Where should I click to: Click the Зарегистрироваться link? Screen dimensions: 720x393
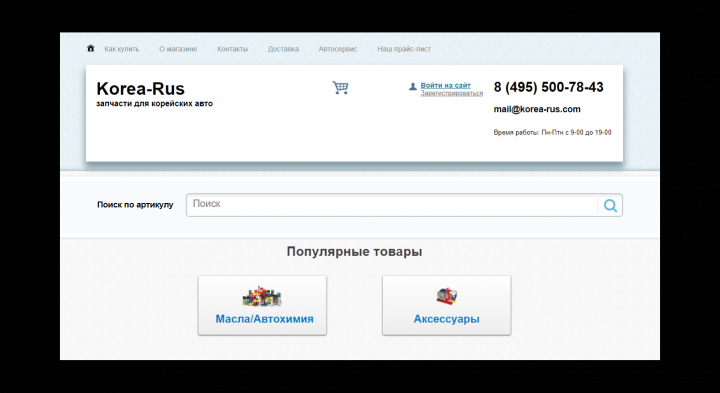(x=452, y=93)
